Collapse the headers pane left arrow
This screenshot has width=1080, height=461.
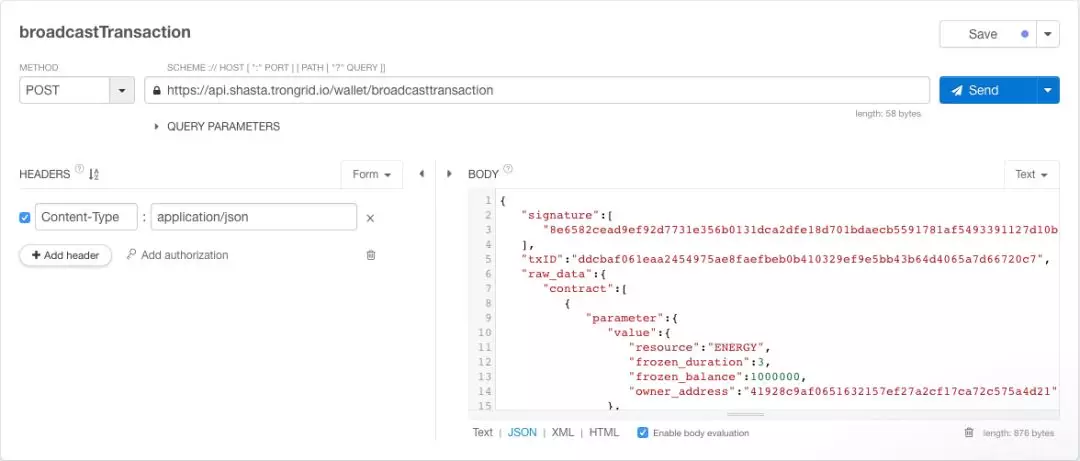click(x=421, y=174)
